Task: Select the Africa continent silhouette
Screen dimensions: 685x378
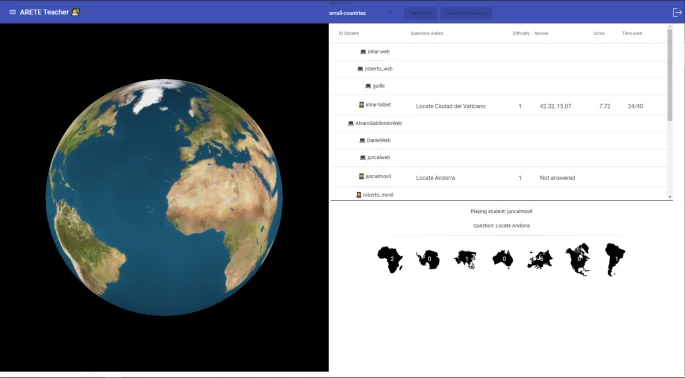Action: tap(391, 259)
